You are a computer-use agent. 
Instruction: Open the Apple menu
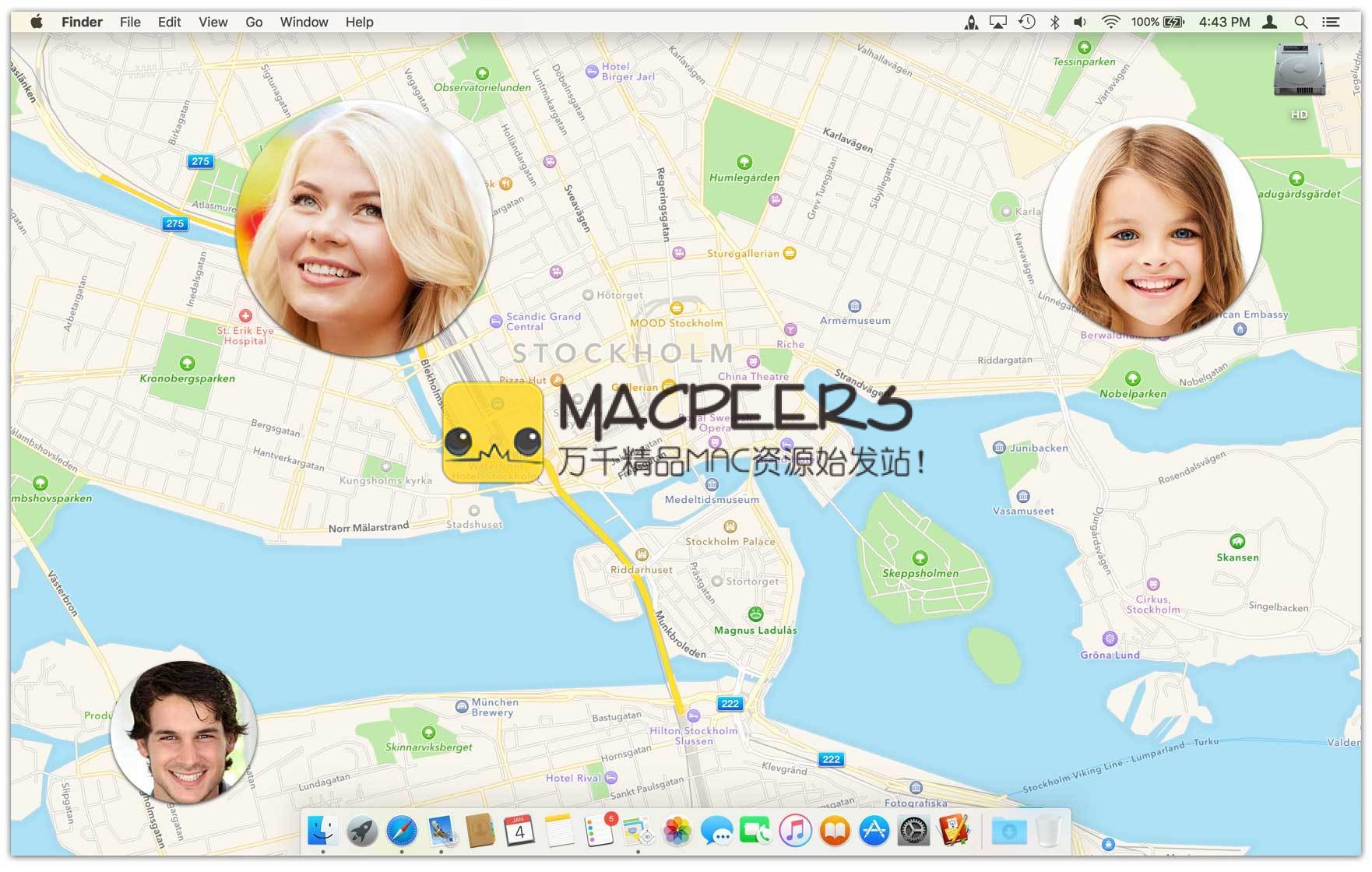point(37,22)
